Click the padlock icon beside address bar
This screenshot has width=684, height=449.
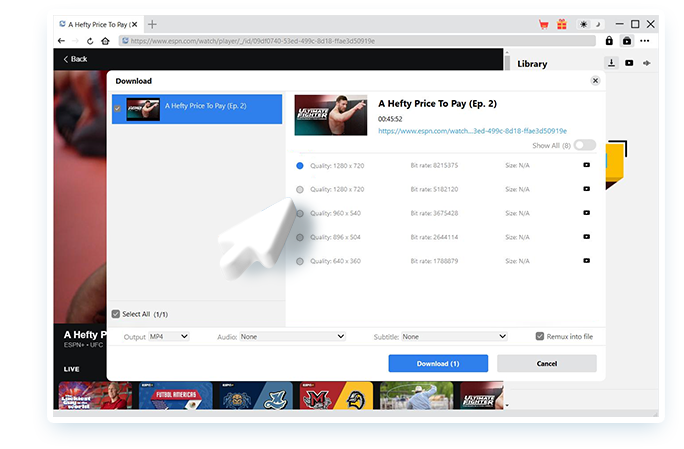(x=609, y=41)
